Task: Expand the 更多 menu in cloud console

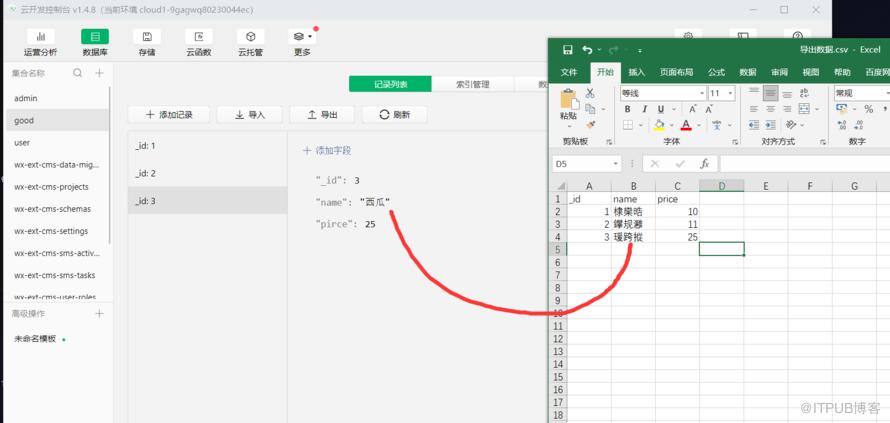Action: 302,43
